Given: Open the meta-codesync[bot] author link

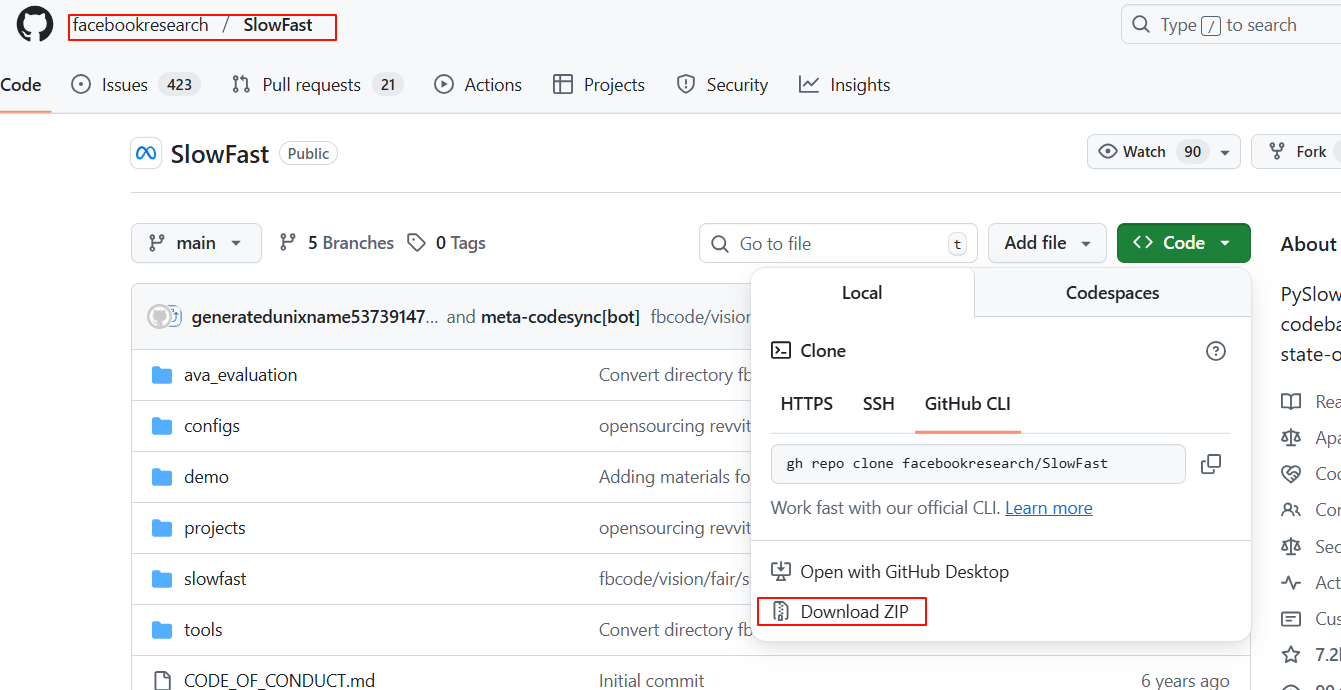Looking at the screenshot, I should coord(560,317).
